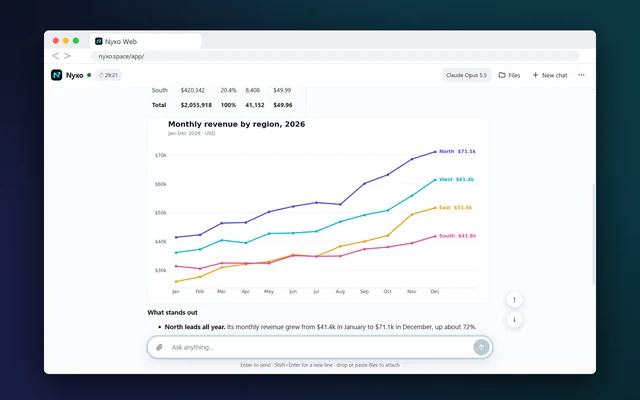
Task: Open the Files panel
Action: (x=509, y=75)
